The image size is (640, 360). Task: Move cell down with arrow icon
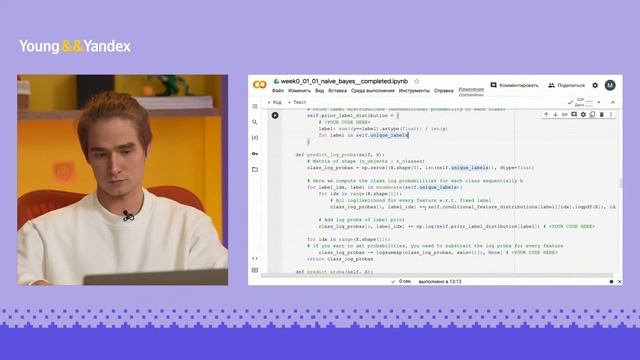556,115
